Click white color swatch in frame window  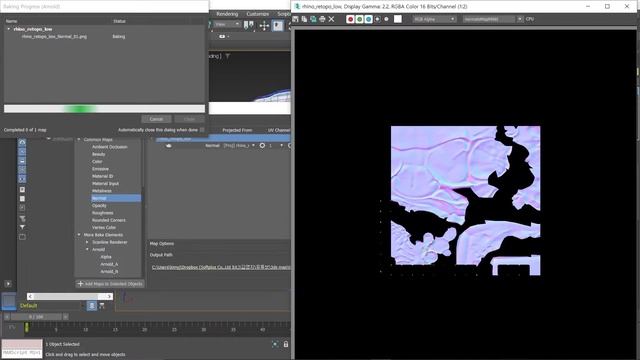pyautogui.click(x=398, y=19)
